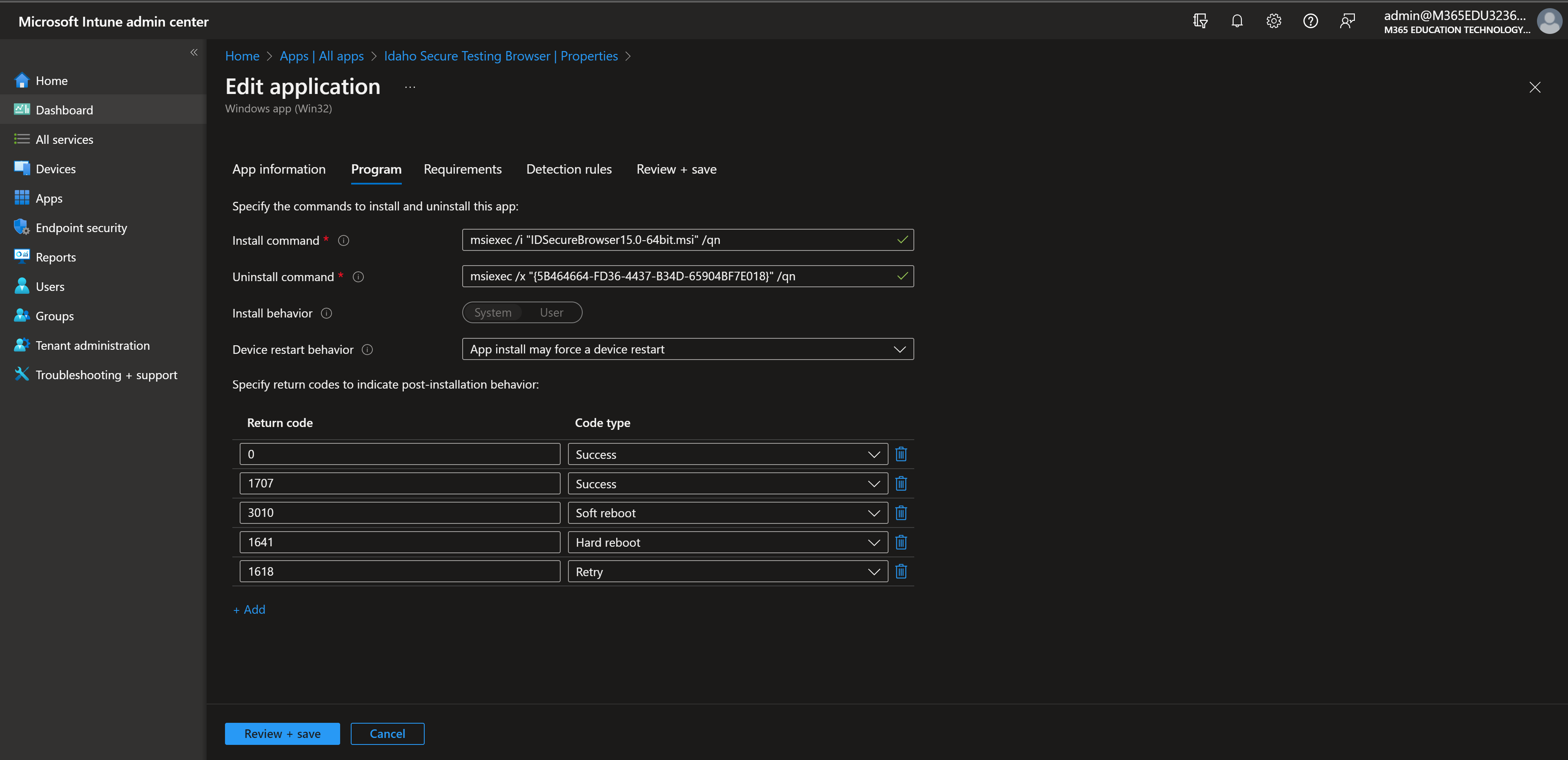1568x760 pixels.
Task: Open Tenant administration in sidebar
Action: pos(93,345)
